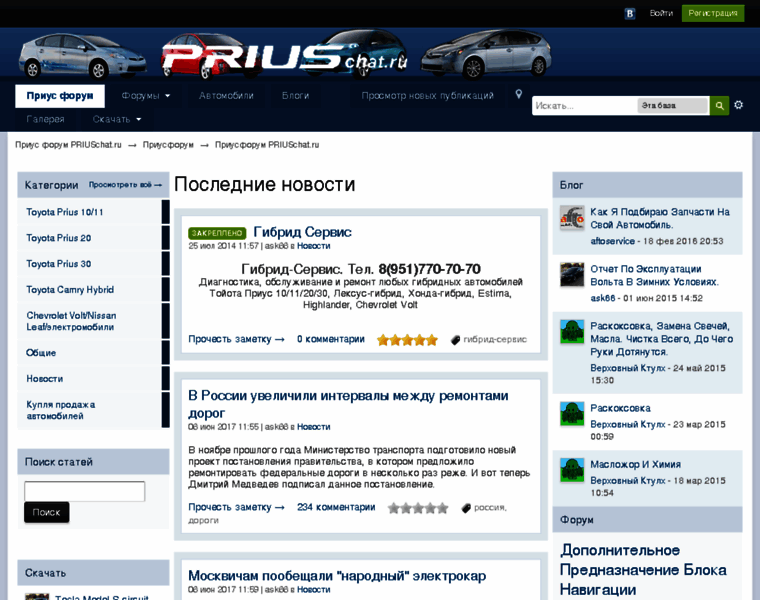The width and height of the screenshot is (760, 600).
Task: Click the tag icon beside россия
Action: tap(466, 508)
